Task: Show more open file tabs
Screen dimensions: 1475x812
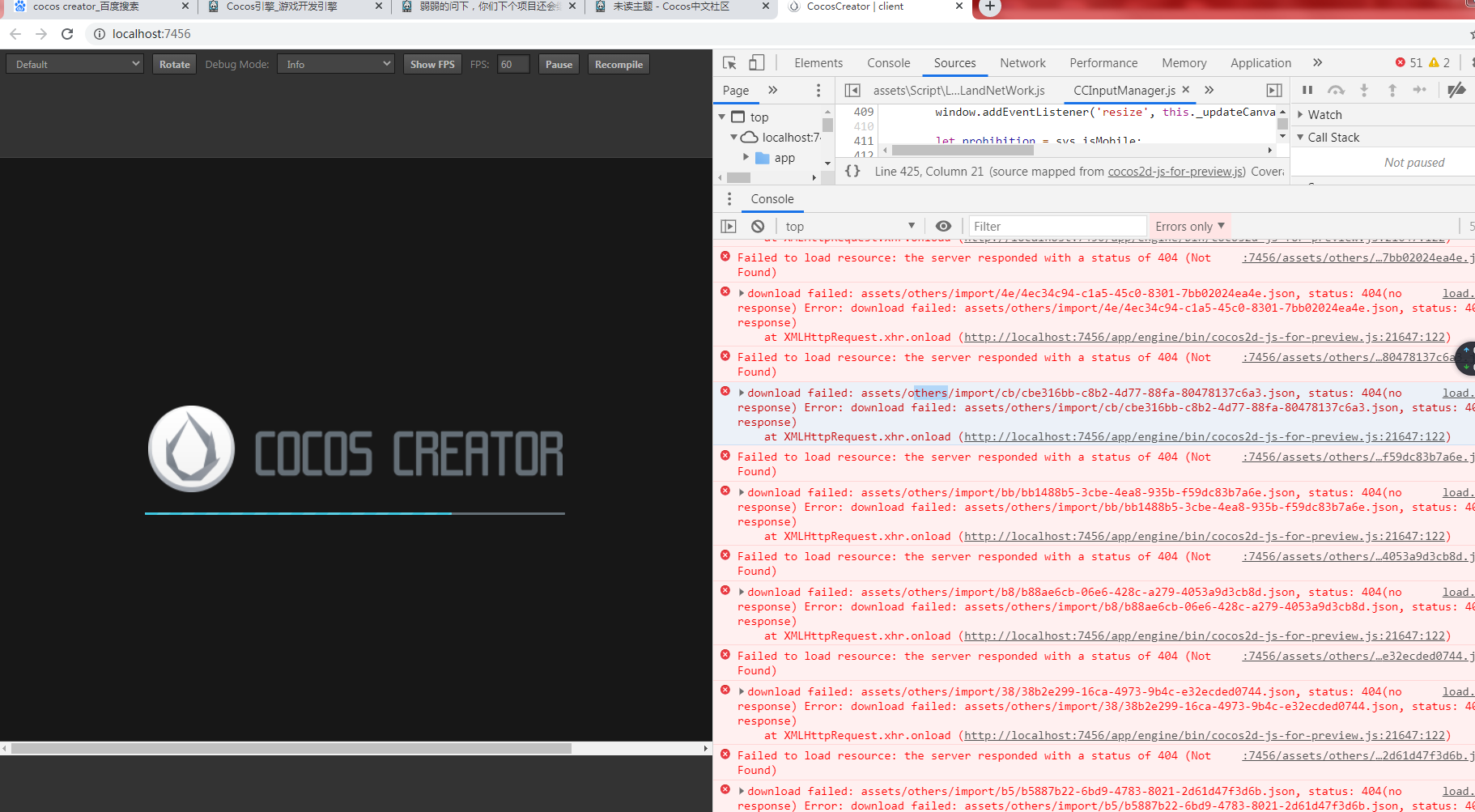Action: click(x=1209, y=90)
